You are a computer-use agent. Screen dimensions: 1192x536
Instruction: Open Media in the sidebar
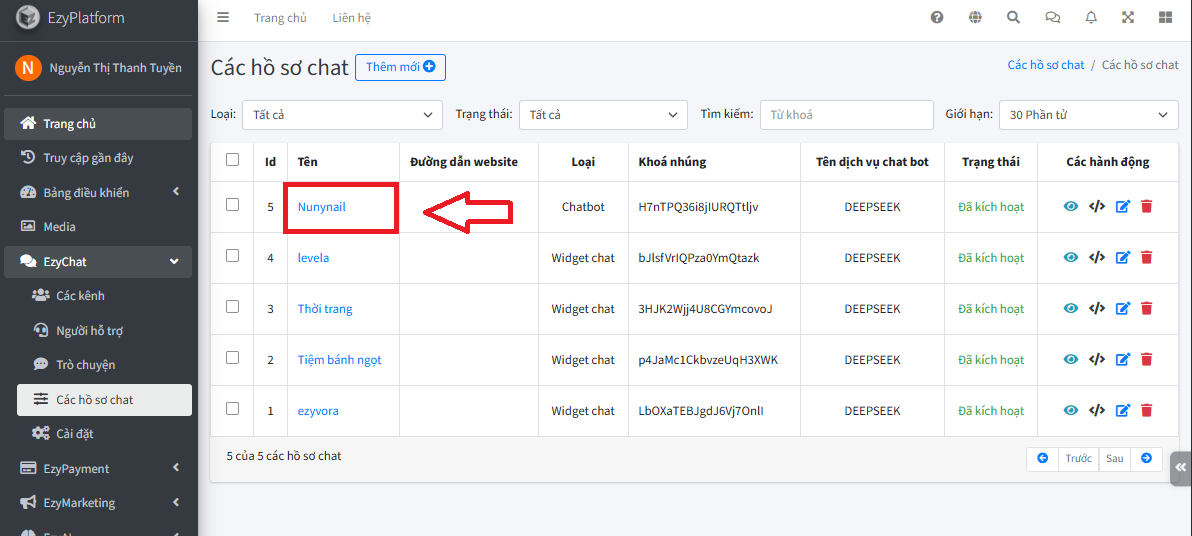coord(99,227)
